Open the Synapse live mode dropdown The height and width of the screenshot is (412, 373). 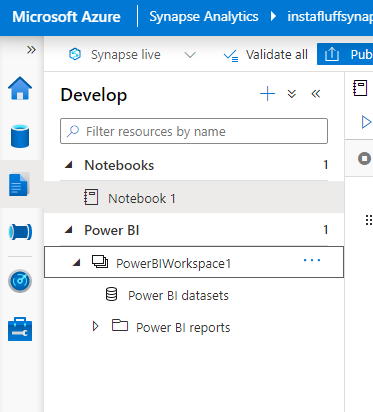190,55
